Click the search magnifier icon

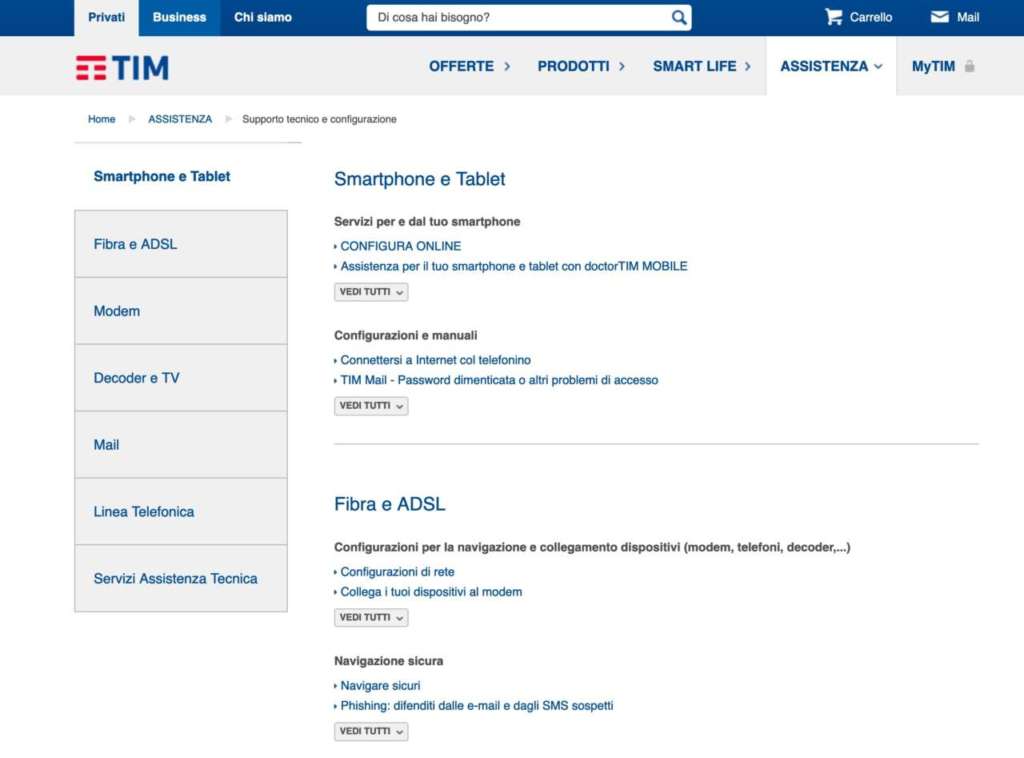[679, 18]
